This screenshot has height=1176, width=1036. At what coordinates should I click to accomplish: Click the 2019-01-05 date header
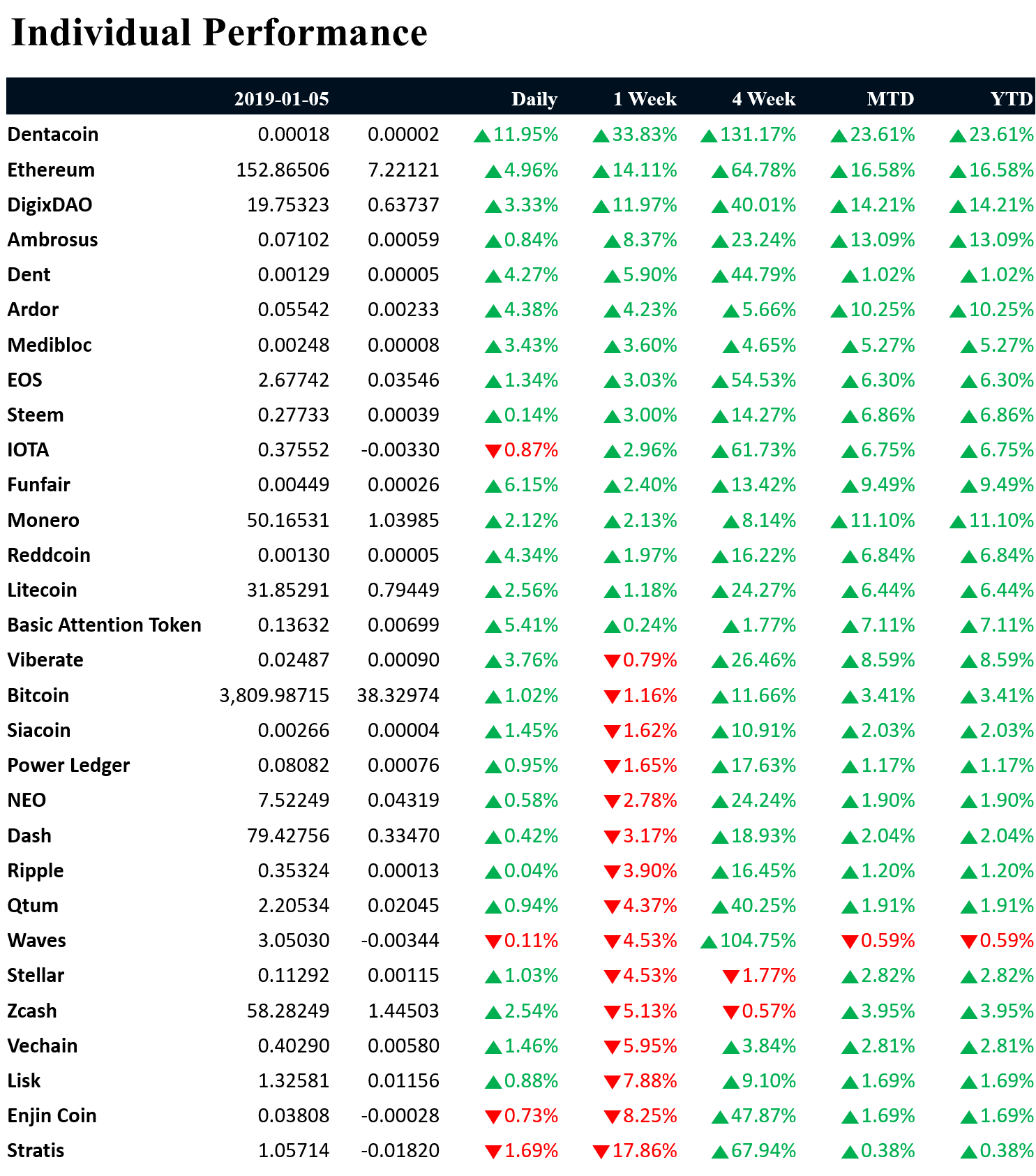coord(281,99)
